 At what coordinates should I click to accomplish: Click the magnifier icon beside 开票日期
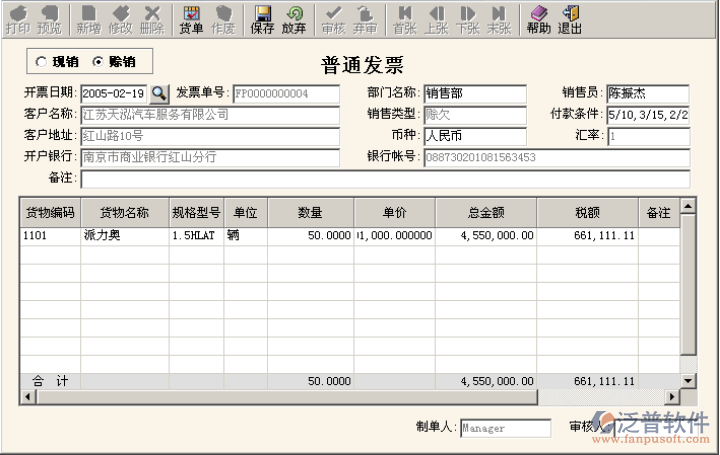[x=160, y=93]
